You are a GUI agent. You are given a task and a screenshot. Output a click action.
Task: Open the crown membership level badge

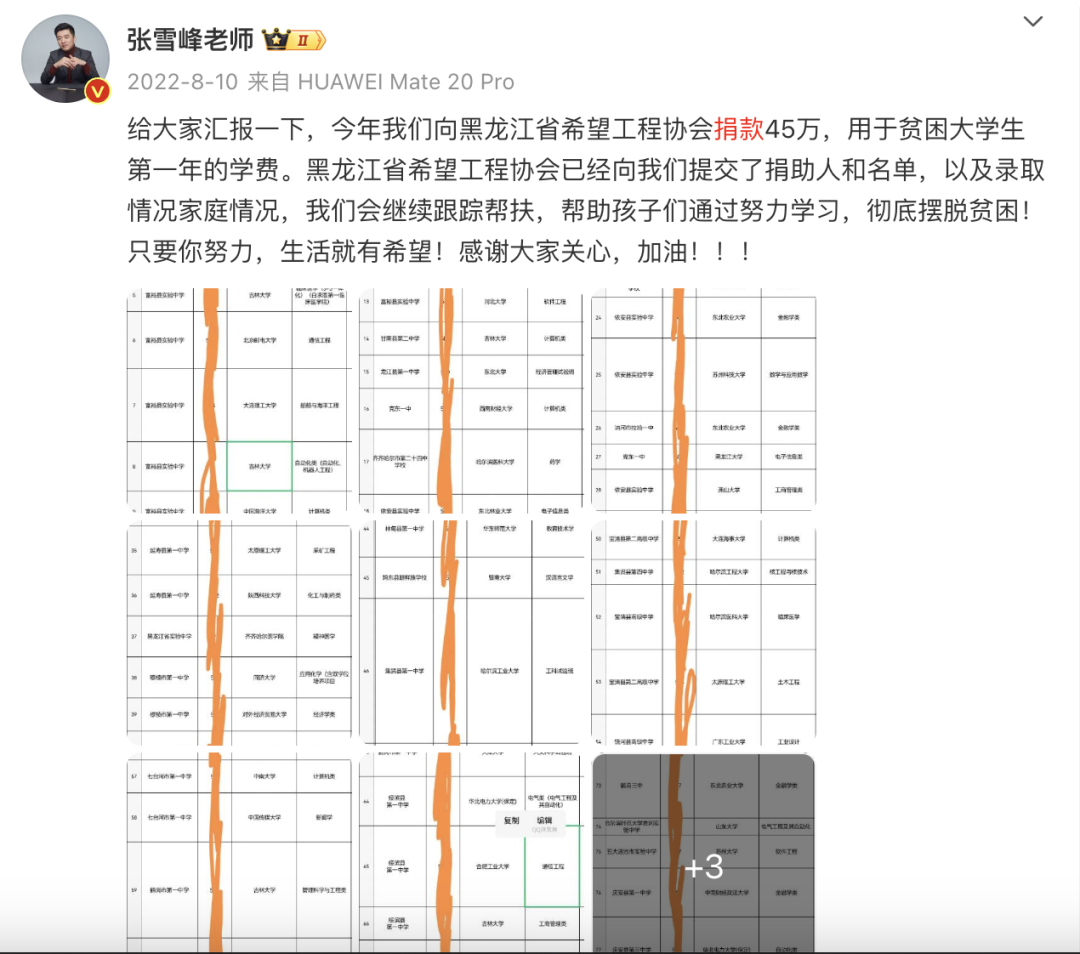tap(294, 40)
